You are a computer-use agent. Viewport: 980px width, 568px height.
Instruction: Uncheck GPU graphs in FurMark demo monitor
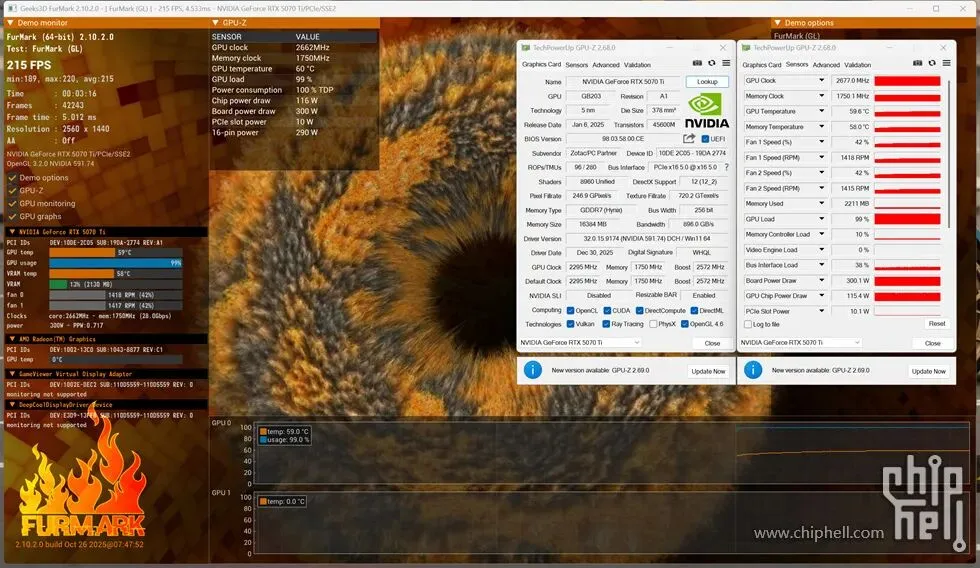click(12, 216)
